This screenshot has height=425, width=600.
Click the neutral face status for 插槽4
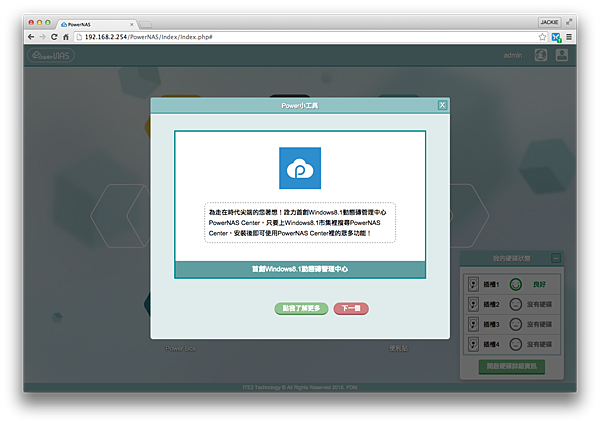[x=515, y=344]
